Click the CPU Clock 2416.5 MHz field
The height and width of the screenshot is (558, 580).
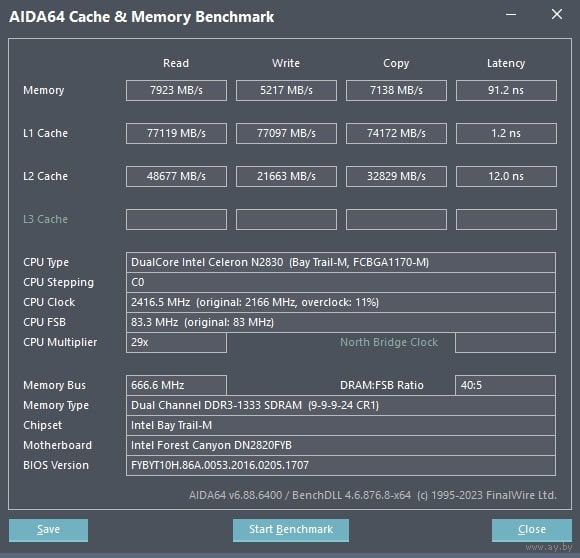(341, 302)
